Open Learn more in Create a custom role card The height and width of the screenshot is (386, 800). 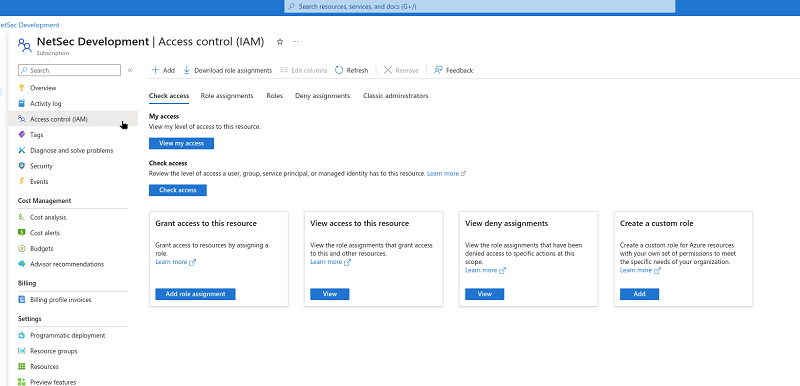coord(640,270)
